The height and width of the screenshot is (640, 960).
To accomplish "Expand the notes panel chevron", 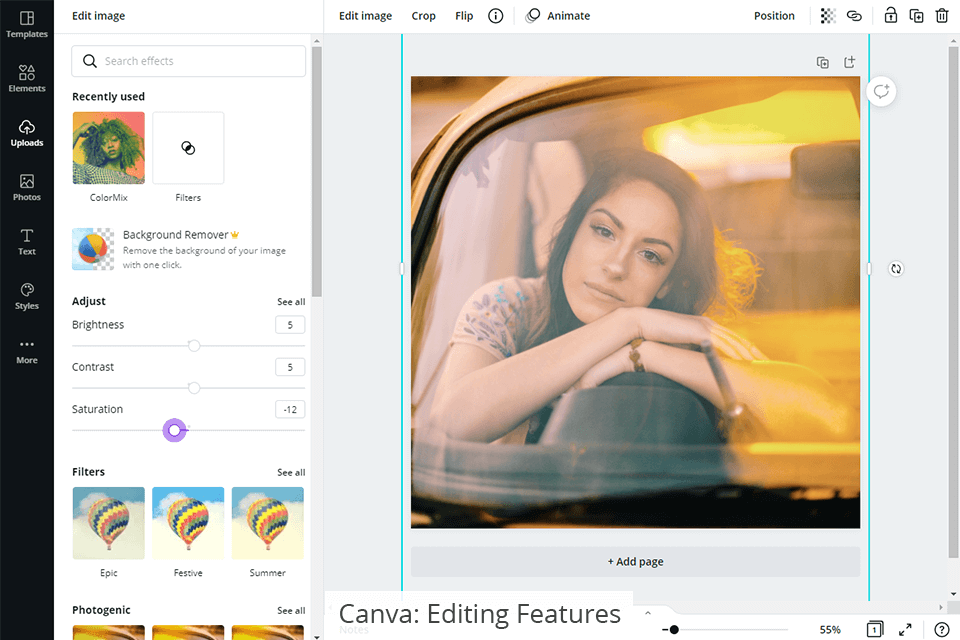I will click(x=648, y=613).
